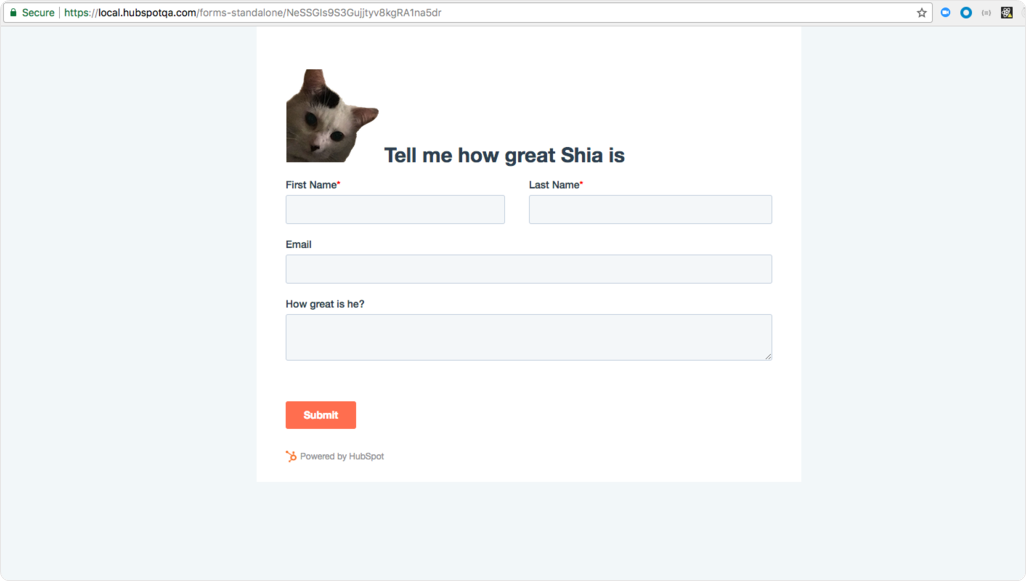Click the HubSpot sprocket logo icon
The image size is (1026, 581).
(x=291, y=456)
